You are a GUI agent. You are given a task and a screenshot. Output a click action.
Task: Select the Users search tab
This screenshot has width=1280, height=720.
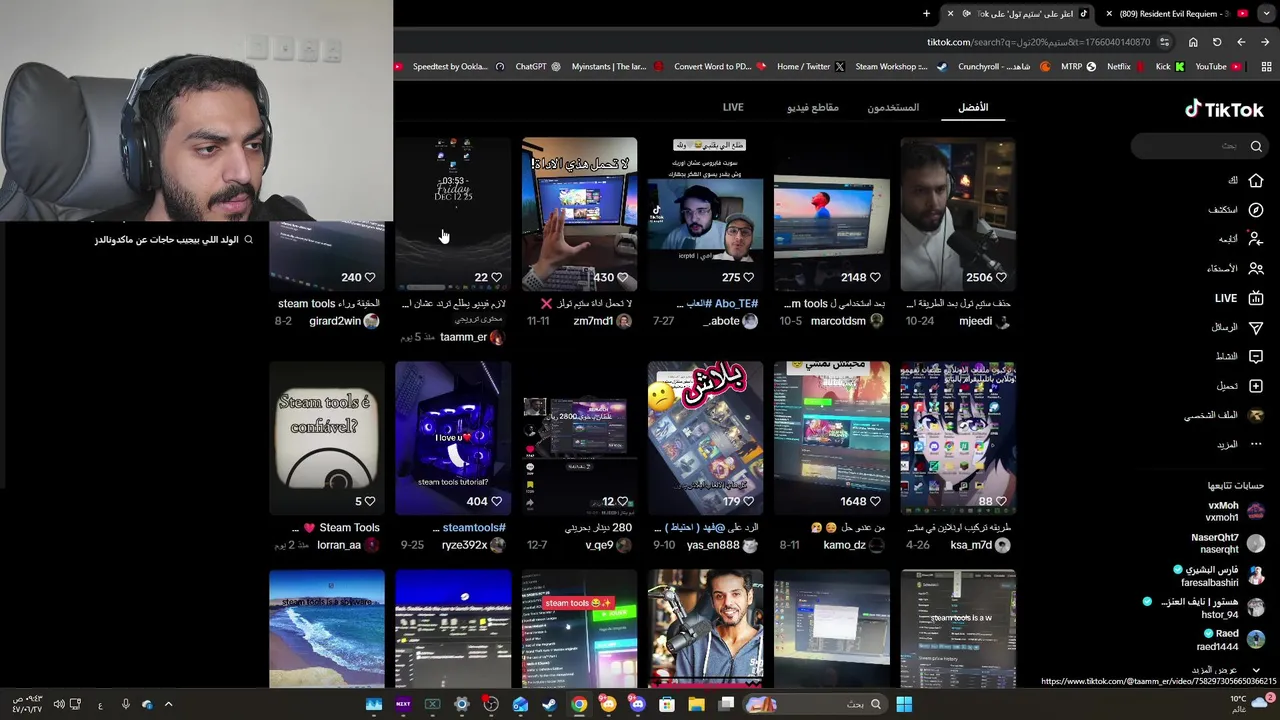click(893, 107)
